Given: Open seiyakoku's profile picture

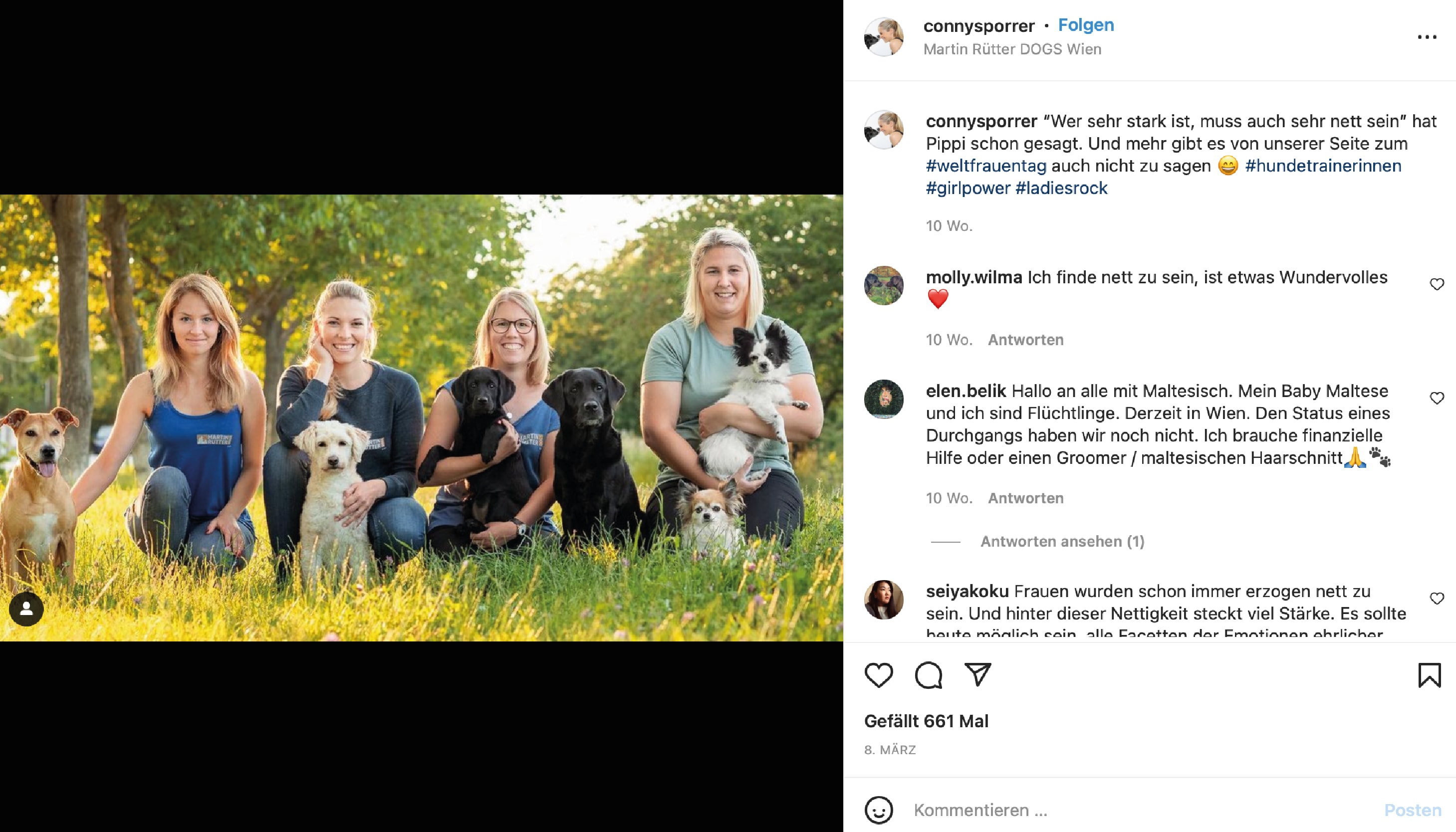Looking at the screenshot, I should pyautogui.click(x=883, y=600).
